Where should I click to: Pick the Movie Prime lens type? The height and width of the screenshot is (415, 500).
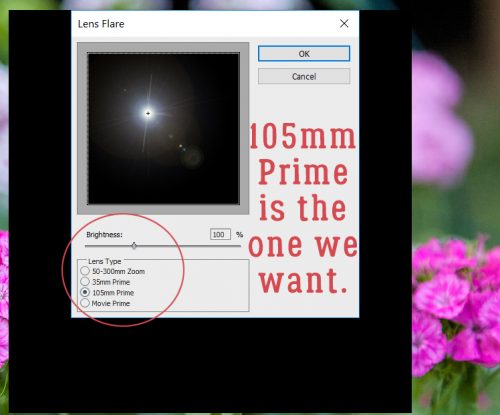[85, 303]
